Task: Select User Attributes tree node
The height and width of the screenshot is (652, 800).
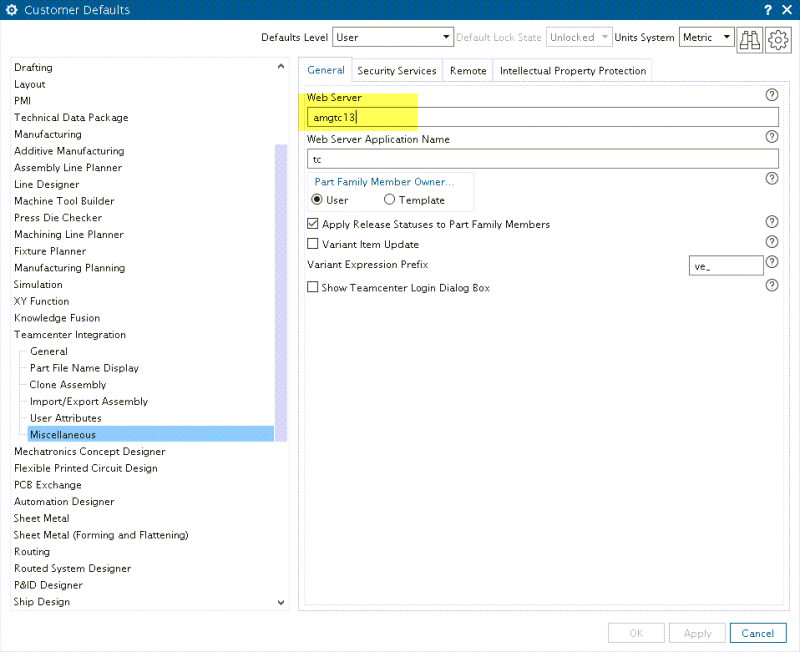Action: pos(66,418)
